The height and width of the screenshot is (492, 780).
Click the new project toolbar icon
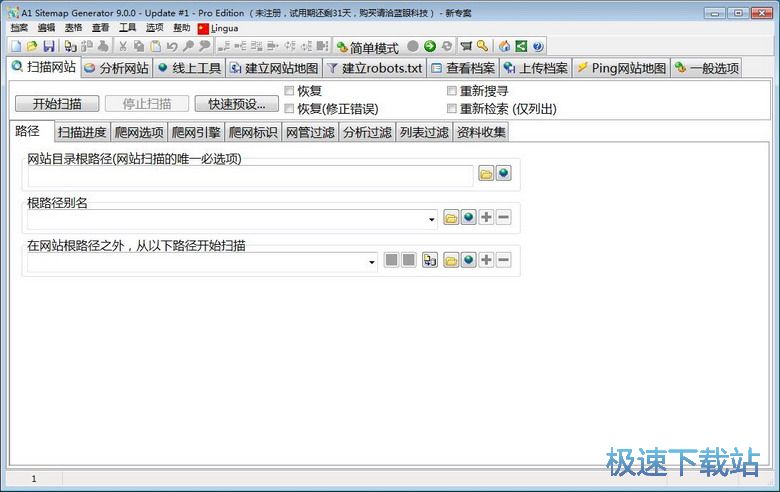[x=15, y=47]
